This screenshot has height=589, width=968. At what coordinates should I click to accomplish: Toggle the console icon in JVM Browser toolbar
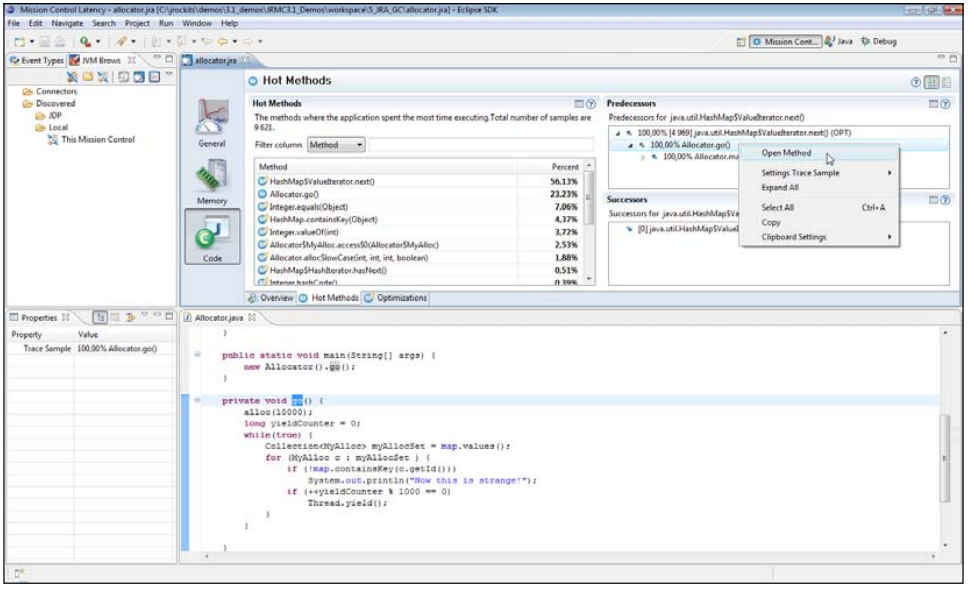tap(124, 77)
